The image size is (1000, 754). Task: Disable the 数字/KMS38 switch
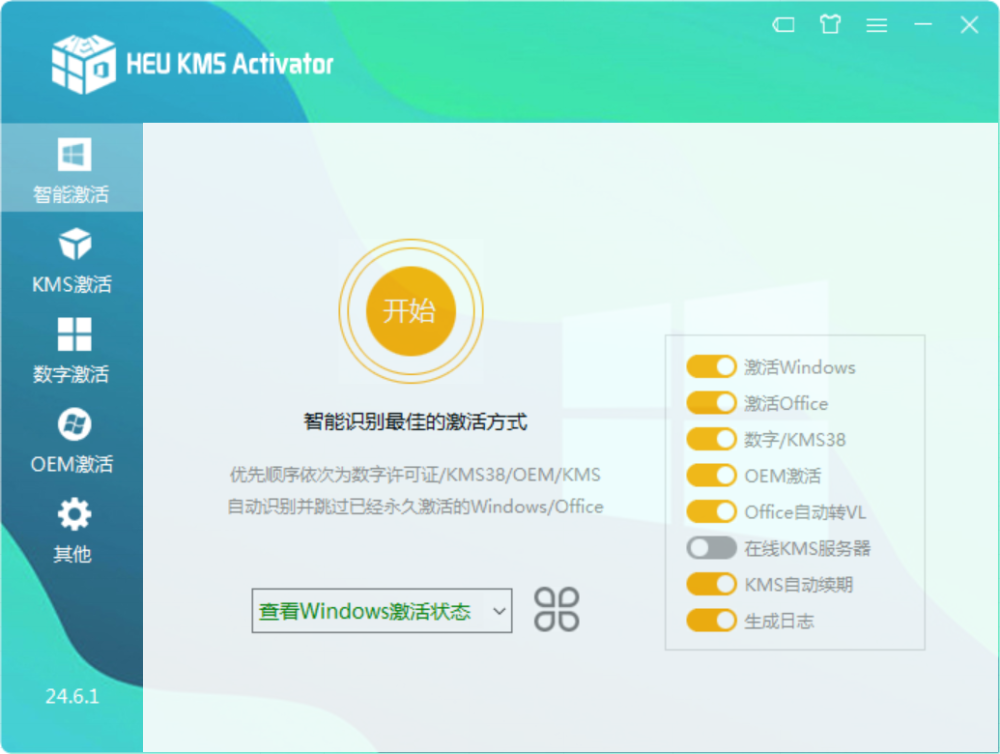coord(712,439)
